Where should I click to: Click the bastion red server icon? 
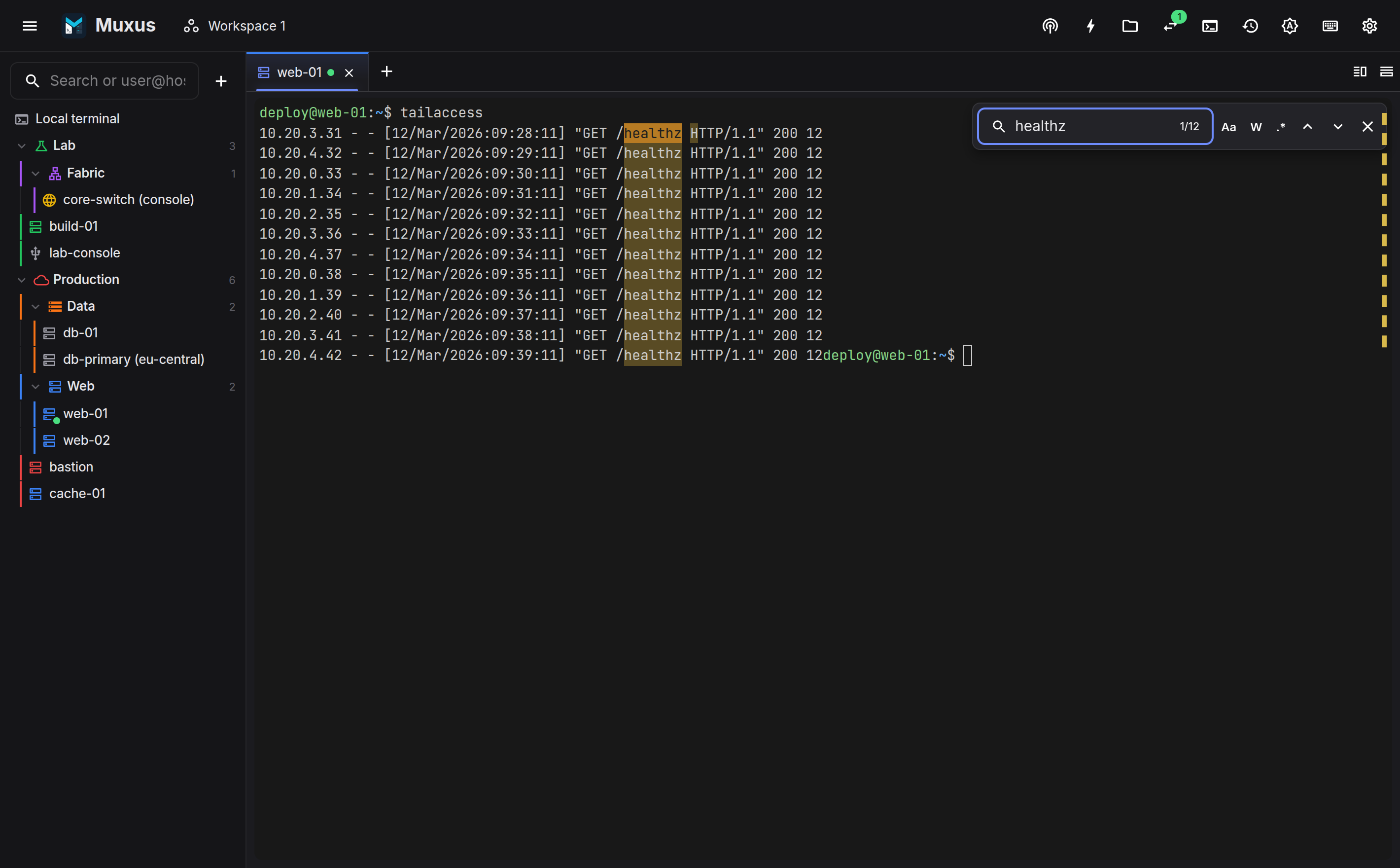pos(35,468)
